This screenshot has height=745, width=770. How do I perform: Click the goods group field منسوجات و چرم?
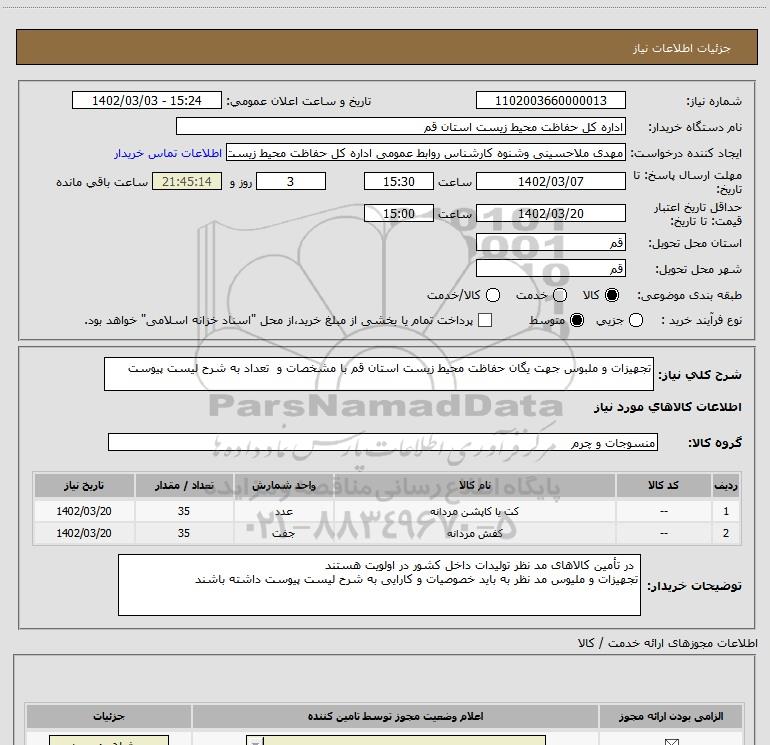tap(383, 442)
